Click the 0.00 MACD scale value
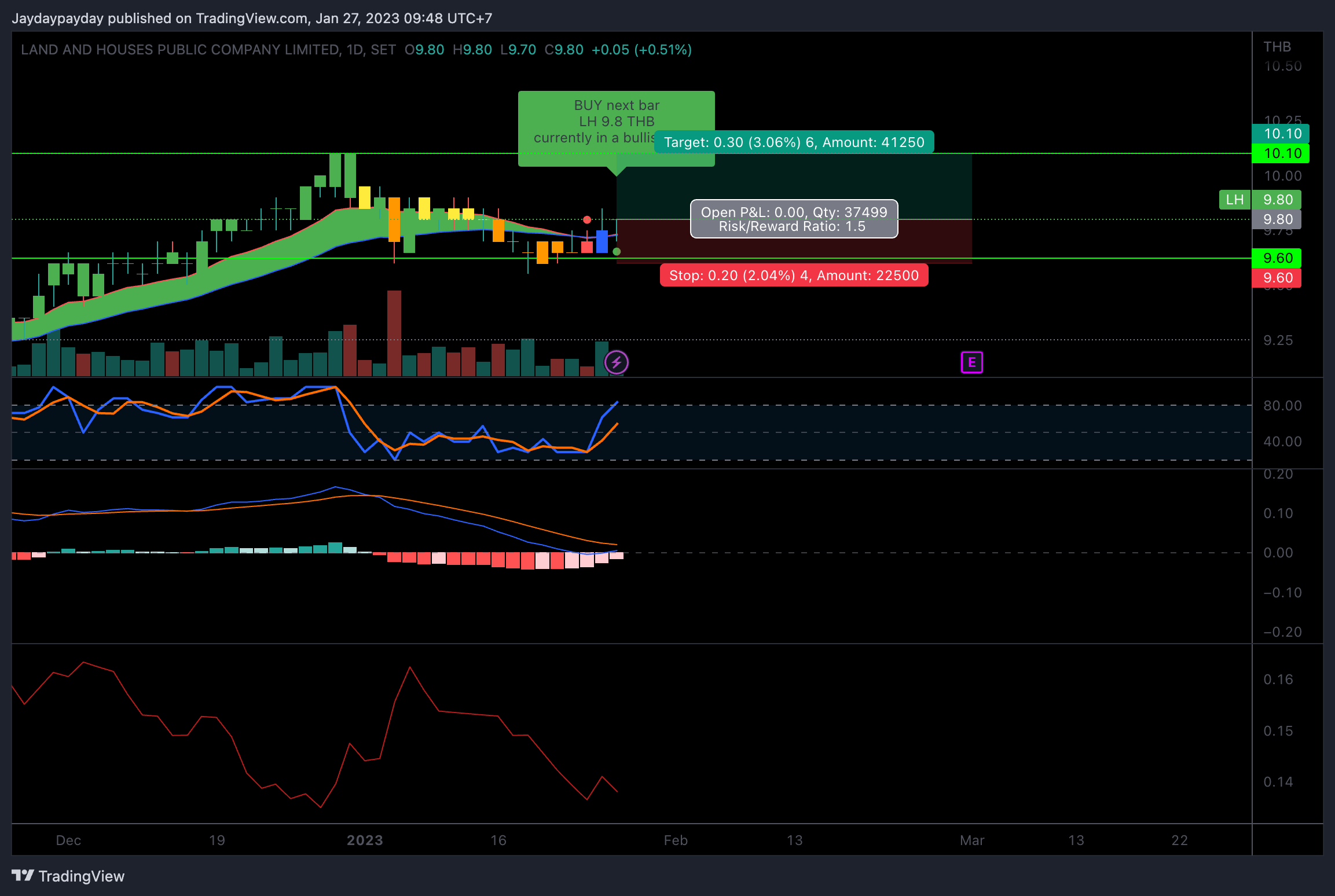This screenshot has height=896, width=1335. point(1278,553)
